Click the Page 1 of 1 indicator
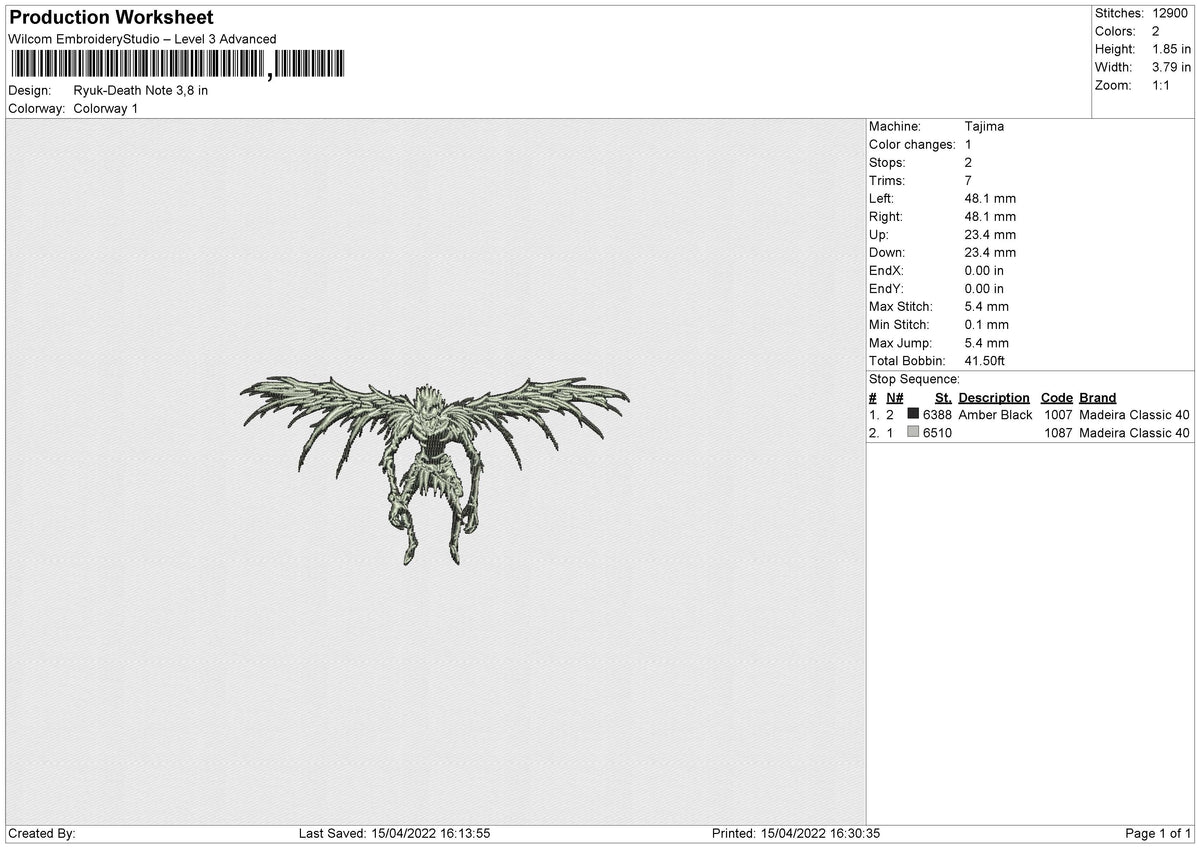1200x848 pixels. pyautogui.click(x=1158, y=834)
